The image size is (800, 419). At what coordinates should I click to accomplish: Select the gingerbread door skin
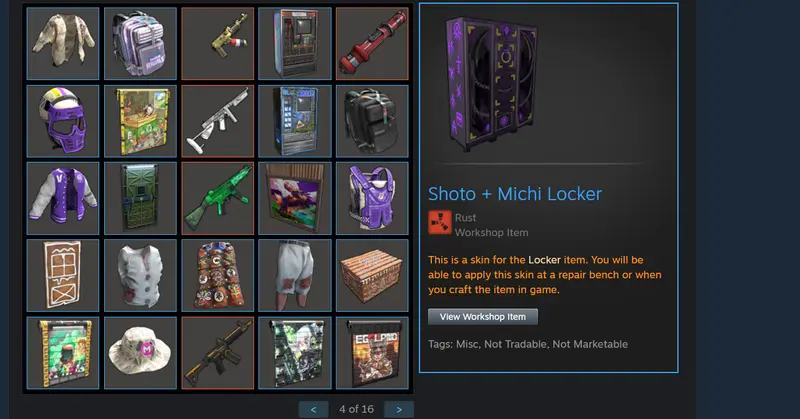click(x=63, y=276)
